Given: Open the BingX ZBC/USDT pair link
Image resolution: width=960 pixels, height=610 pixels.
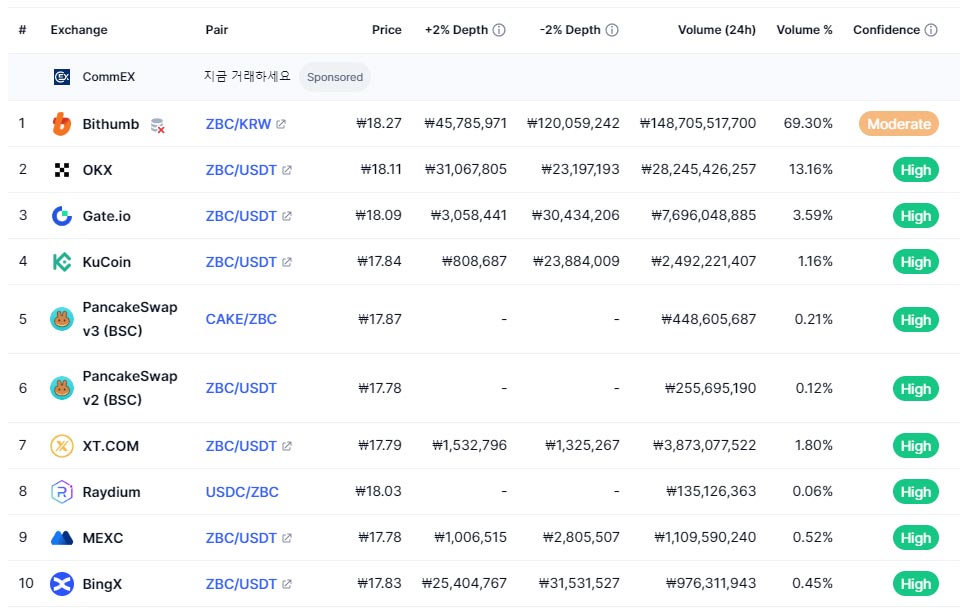Looking at the screenshot, I should 241,584.
